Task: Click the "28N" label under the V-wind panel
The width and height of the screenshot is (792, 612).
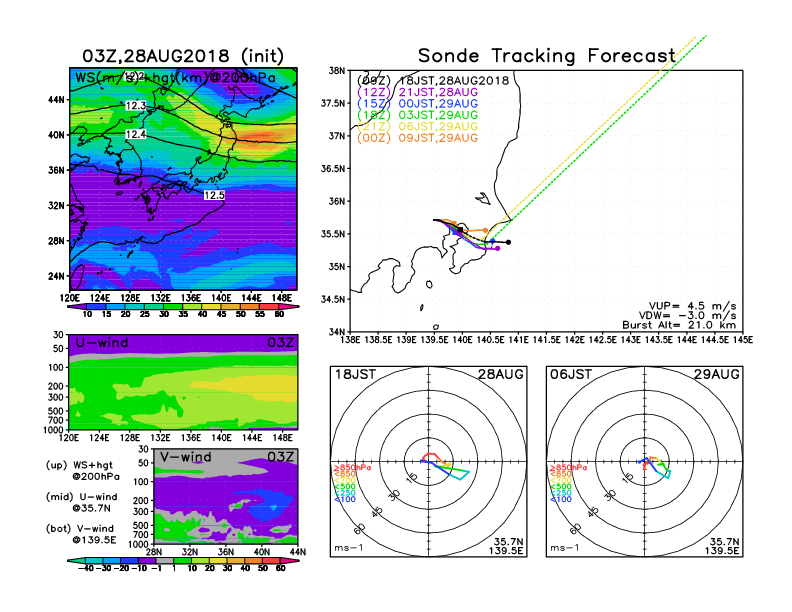Action: [154, 552]
